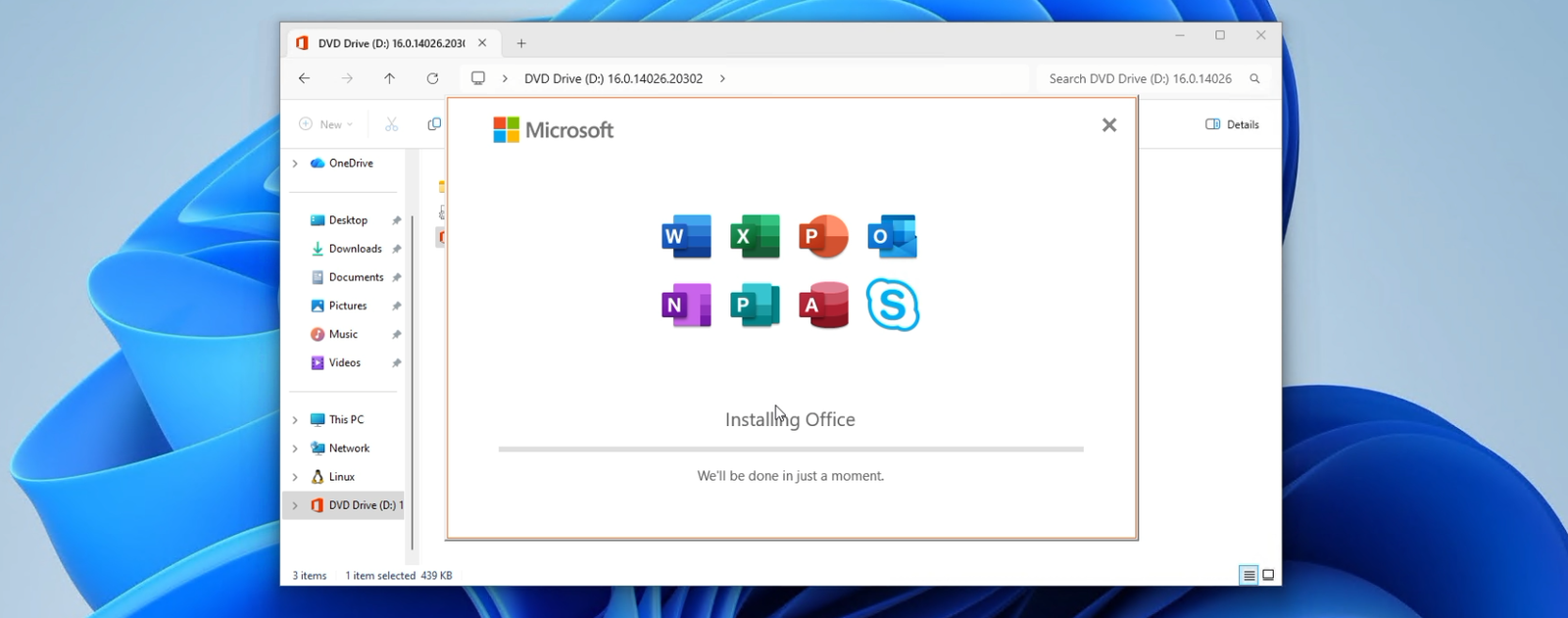The height and width of the screenshot is (618, 1568).
Task: Open Music in navigation pane
Action: pyautogui.click(x=334, y=334)
